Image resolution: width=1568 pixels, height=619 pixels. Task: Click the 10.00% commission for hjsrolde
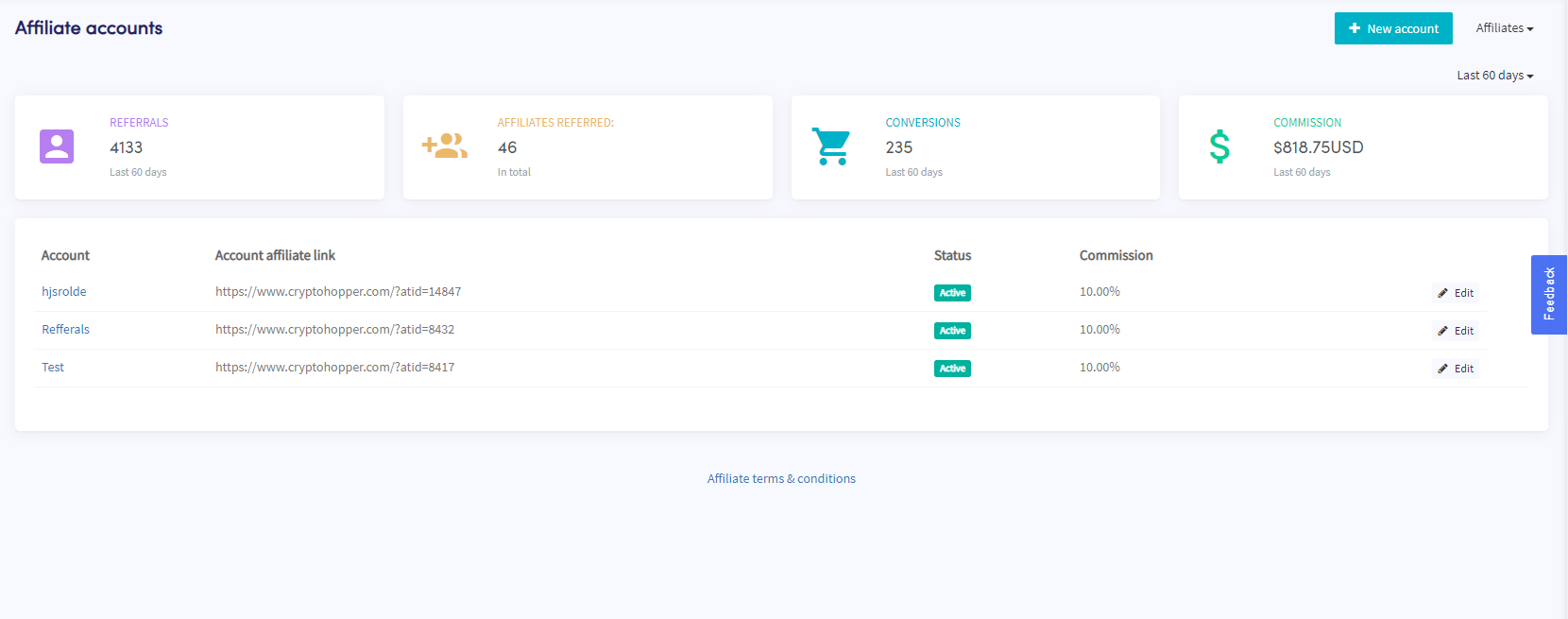coord(1099,292)
